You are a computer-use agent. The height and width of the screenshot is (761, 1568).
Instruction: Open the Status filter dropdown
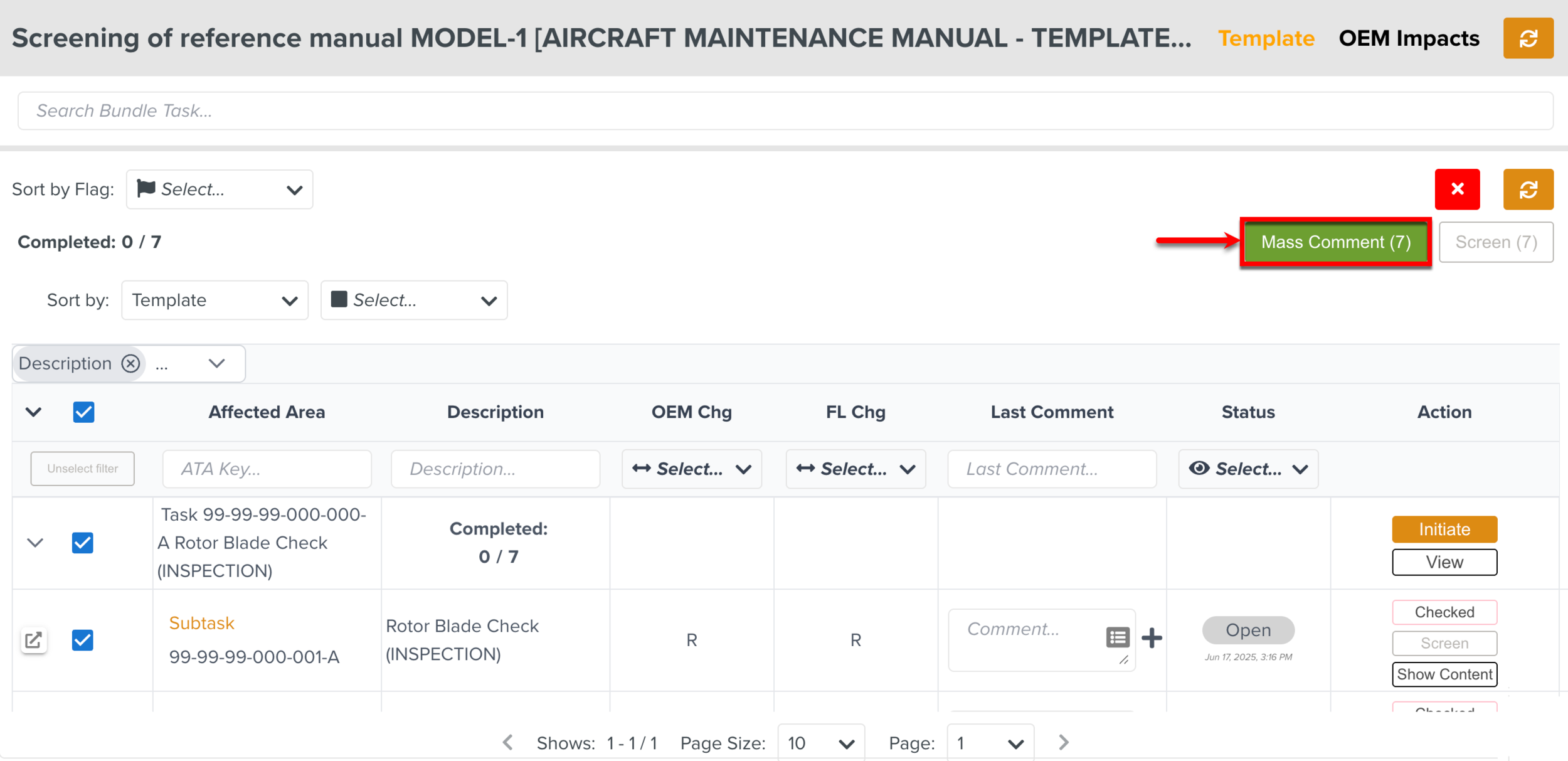point(1248,469)
